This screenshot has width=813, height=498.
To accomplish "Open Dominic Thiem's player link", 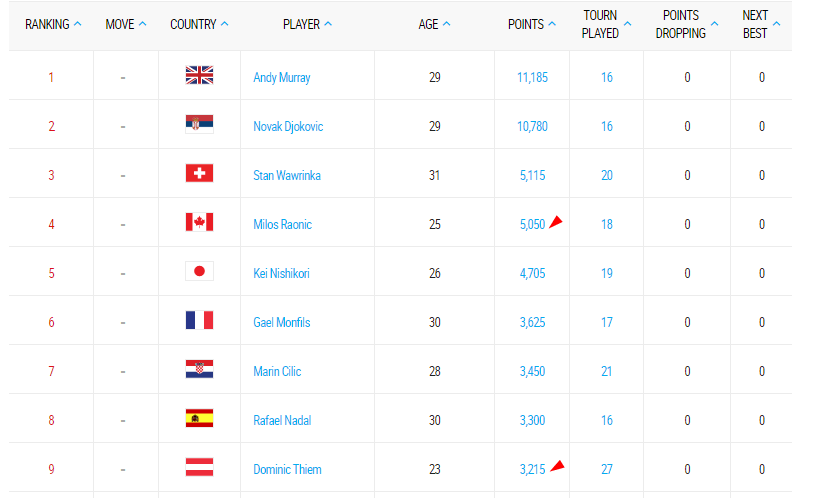I will pos(287,469).
